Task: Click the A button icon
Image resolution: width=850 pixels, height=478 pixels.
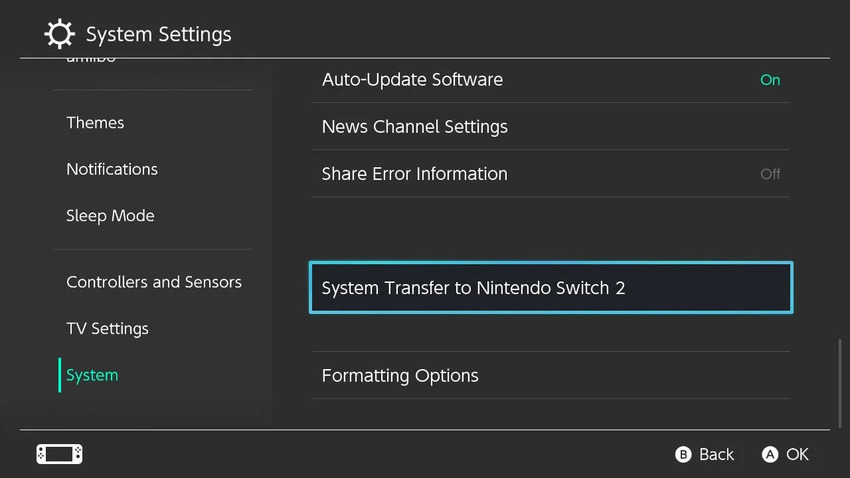Action: coord(770,454)
